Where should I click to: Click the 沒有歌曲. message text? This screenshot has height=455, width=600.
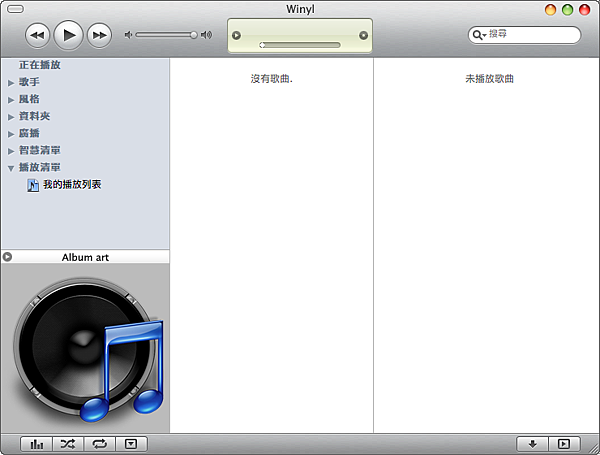point(272,79)
